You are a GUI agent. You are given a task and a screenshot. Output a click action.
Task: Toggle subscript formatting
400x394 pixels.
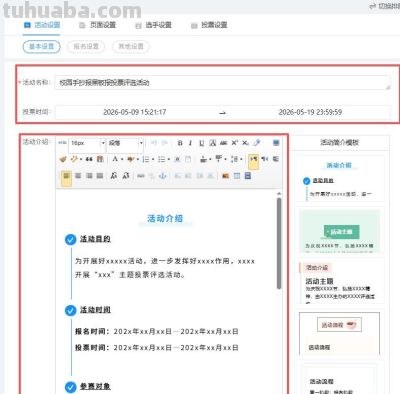[245, 143]
